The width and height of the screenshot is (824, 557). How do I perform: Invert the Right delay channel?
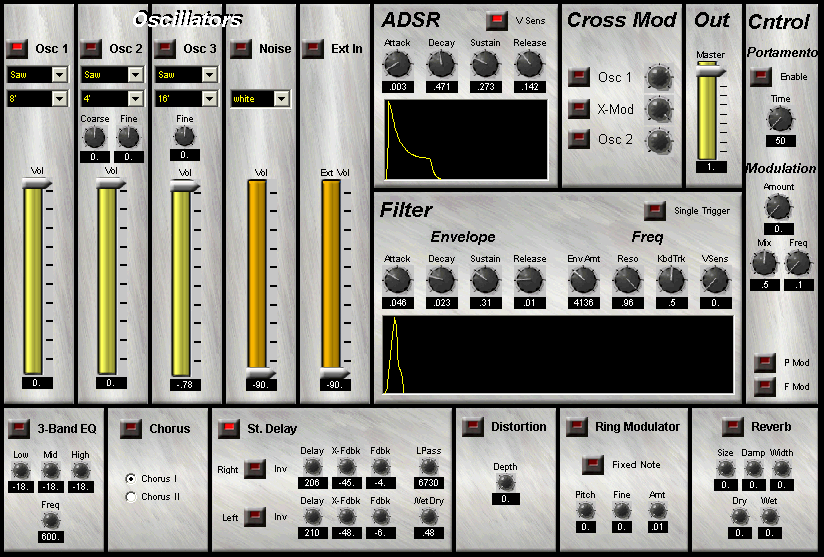point(255,469)
